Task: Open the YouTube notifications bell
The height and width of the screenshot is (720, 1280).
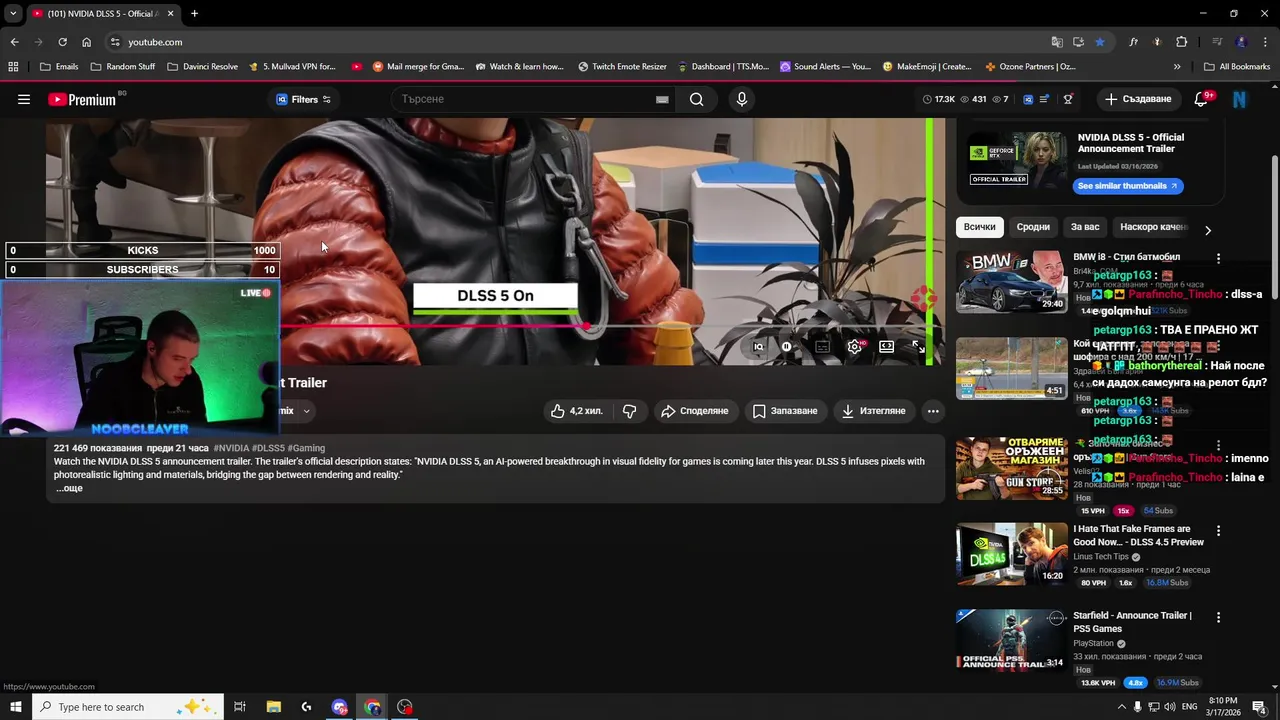Action: [x=1202, y=99]
